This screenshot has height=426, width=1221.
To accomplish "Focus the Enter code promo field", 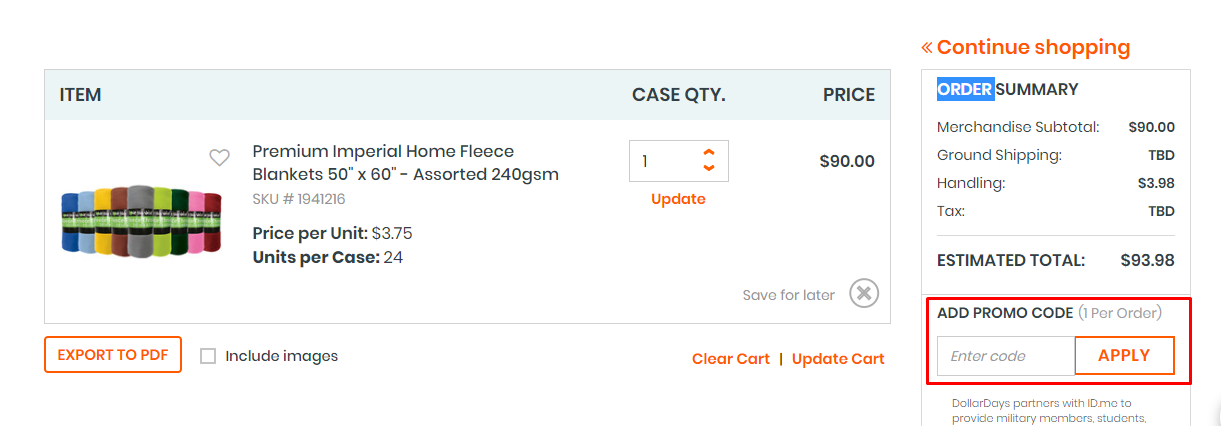I will 1005,356.
